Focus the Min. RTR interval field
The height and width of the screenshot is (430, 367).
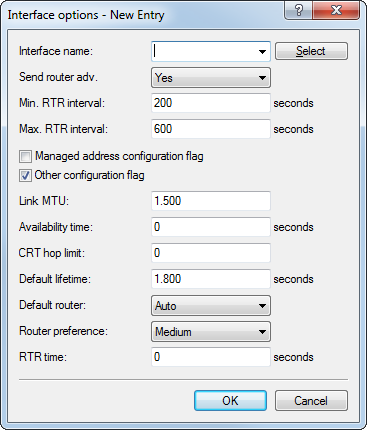coord(211,103)
